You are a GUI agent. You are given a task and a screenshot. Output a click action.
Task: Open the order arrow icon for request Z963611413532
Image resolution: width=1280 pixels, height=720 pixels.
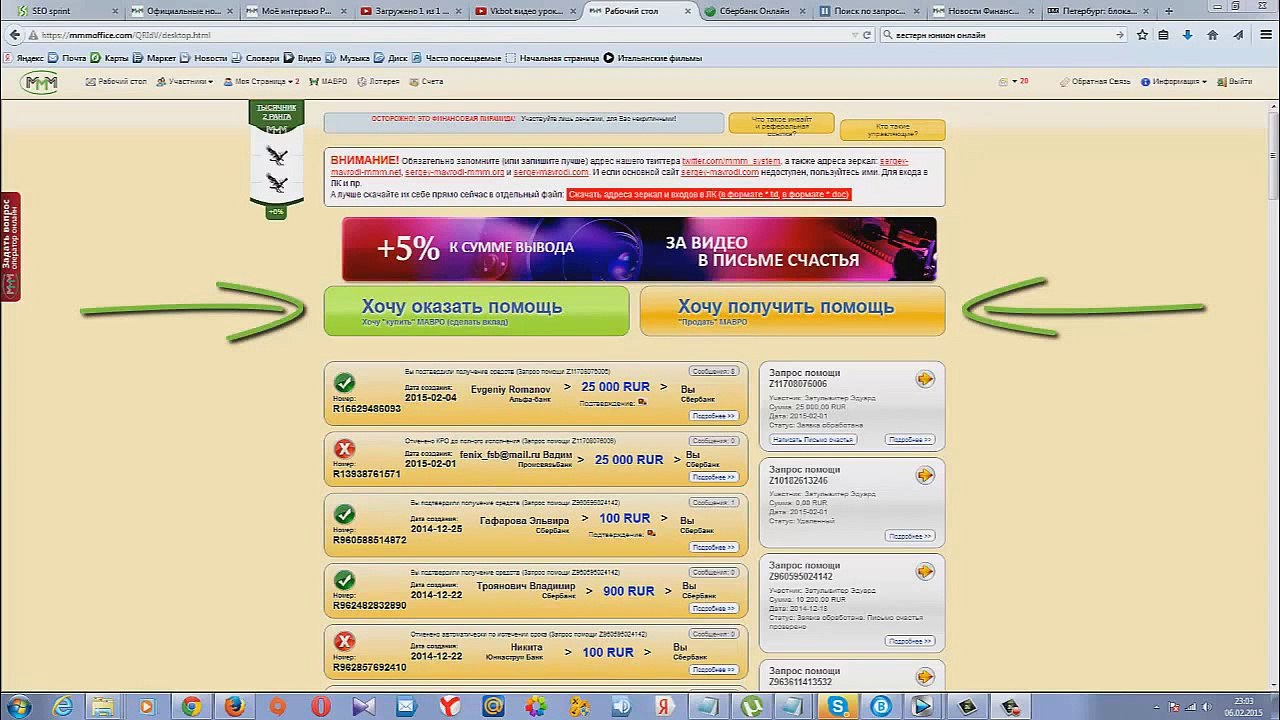pos(925,677)
